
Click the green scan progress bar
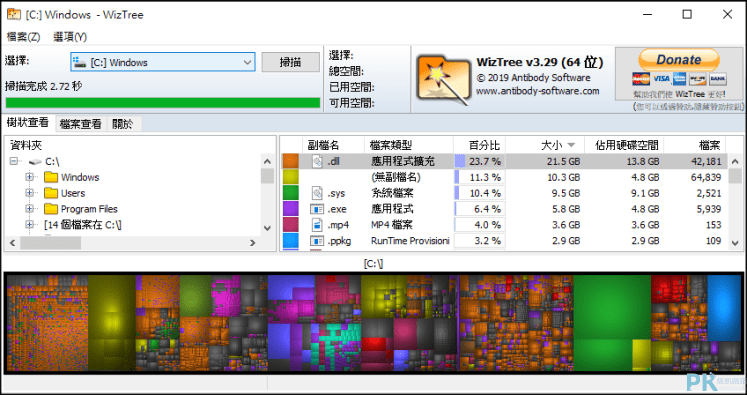click(163, 102)
